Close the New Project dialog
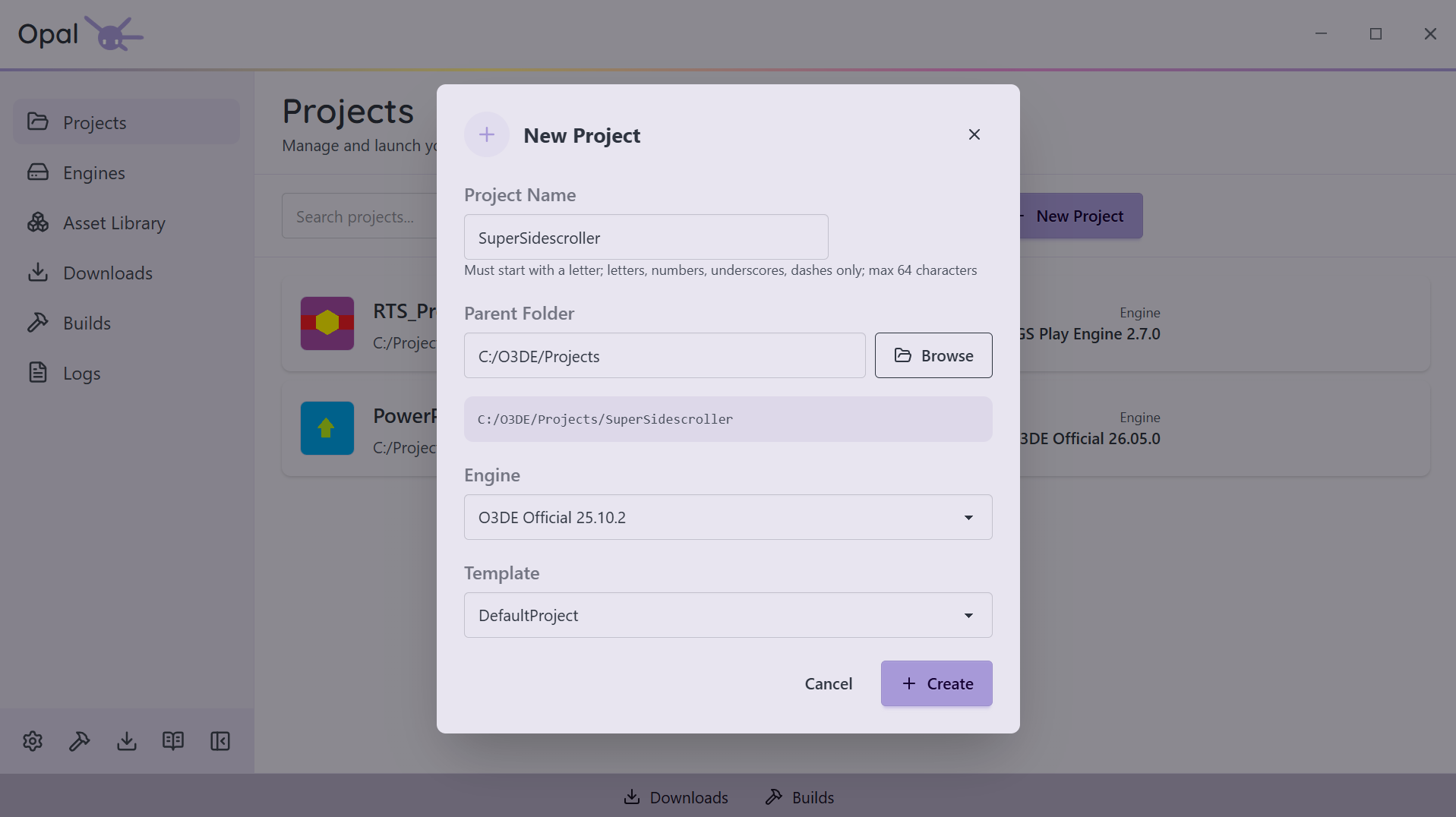This screenshot has height=817, width=1456. pos(974,134)
